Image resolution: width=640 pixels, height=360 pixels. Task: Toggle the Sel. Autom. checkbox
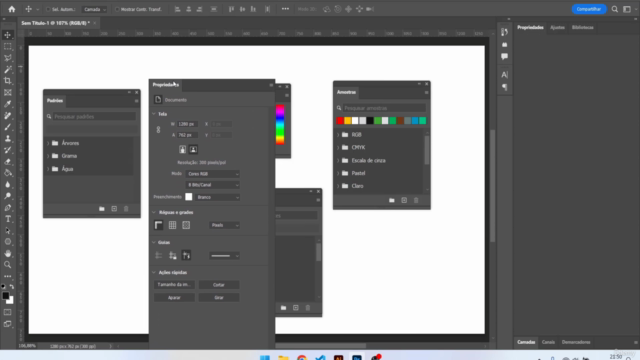(x=48, y=9)
